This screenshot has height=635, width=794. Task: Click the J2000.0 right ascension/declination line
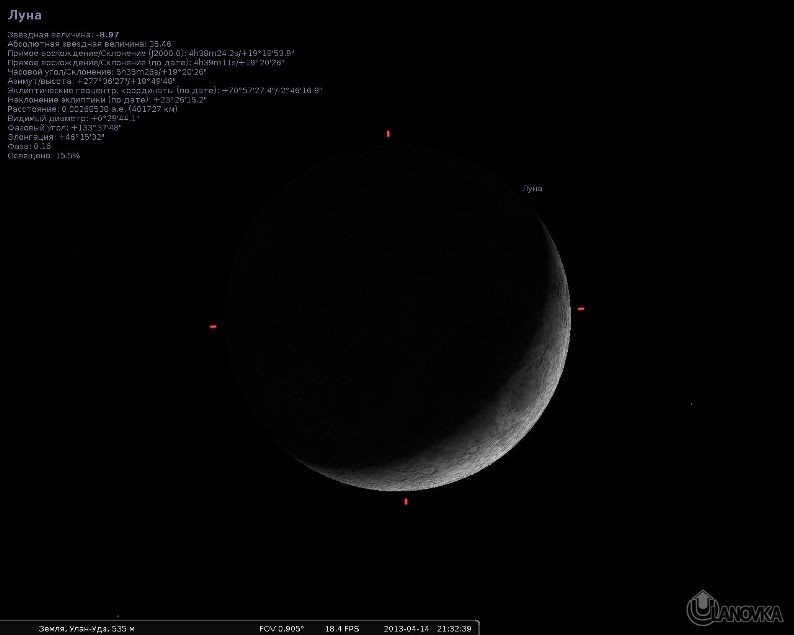tap(151, 53)
